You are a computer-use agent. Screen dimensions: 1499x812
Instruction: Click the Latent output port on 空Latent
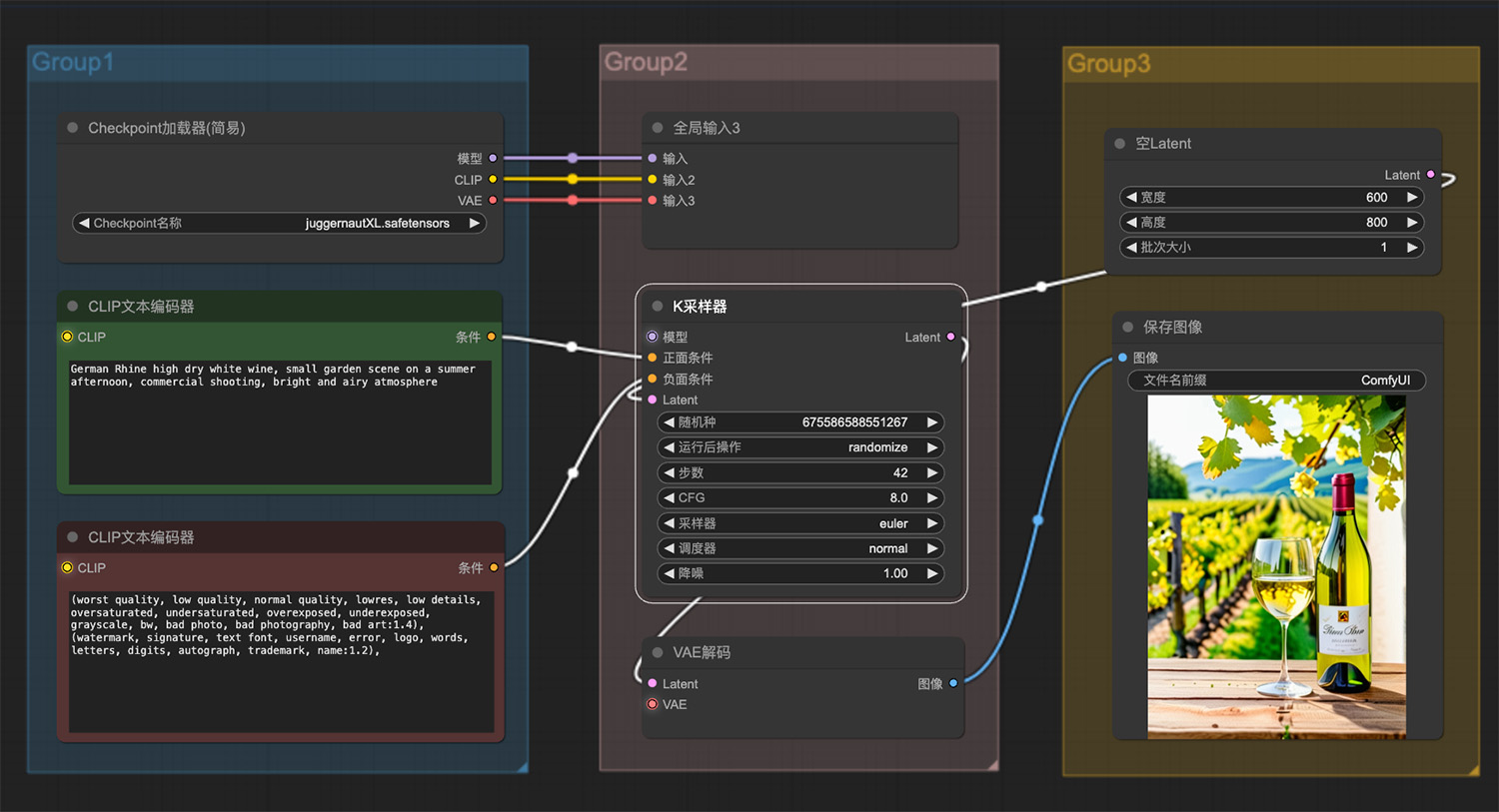click(1431, 175)
